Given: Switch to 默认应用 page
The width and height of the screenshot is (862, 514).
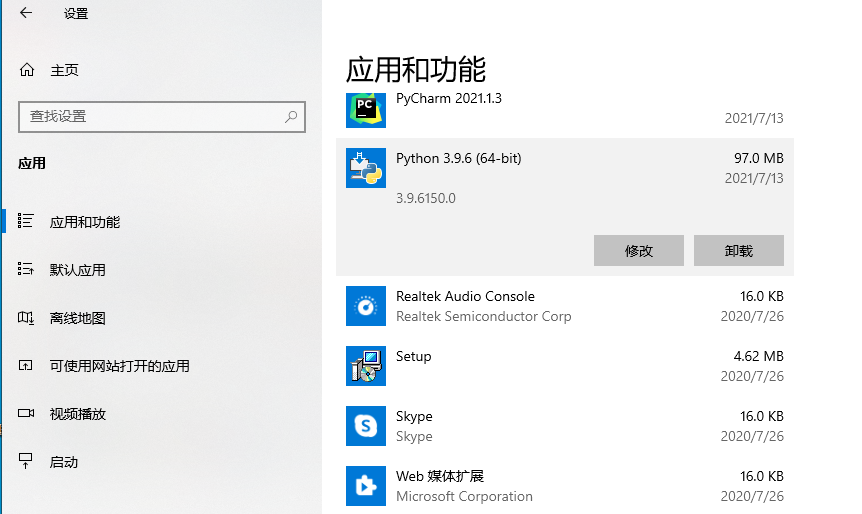Looking at the screenshot, I should (78, 270).
